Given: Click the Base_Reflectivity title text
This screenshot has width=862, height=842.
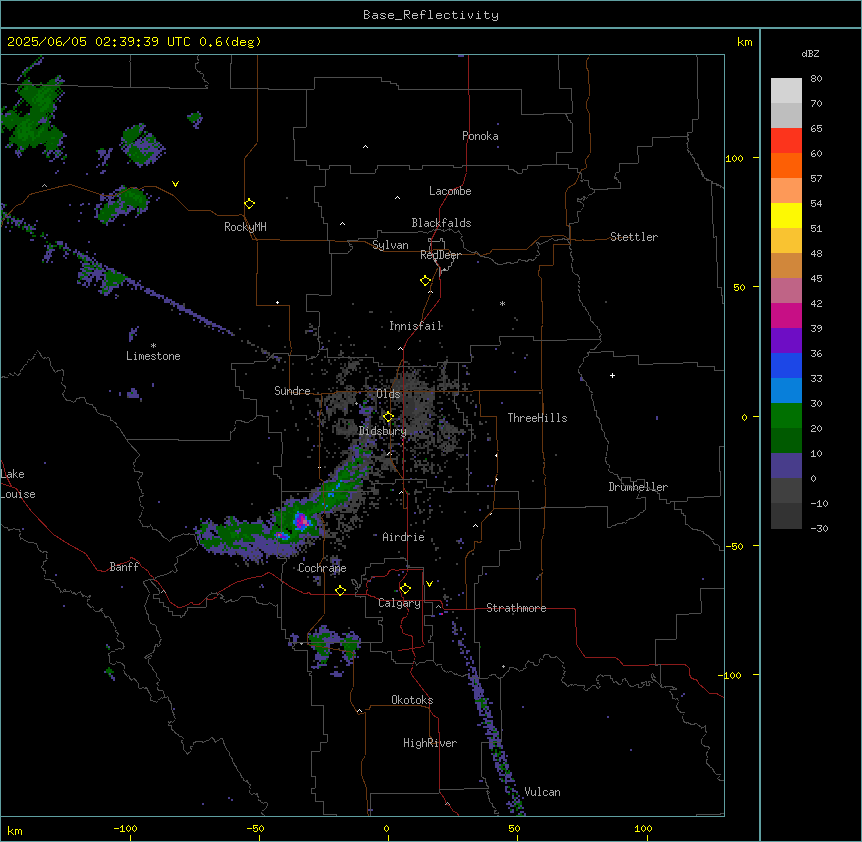Looking at the screenshot, I should [431, 15].
